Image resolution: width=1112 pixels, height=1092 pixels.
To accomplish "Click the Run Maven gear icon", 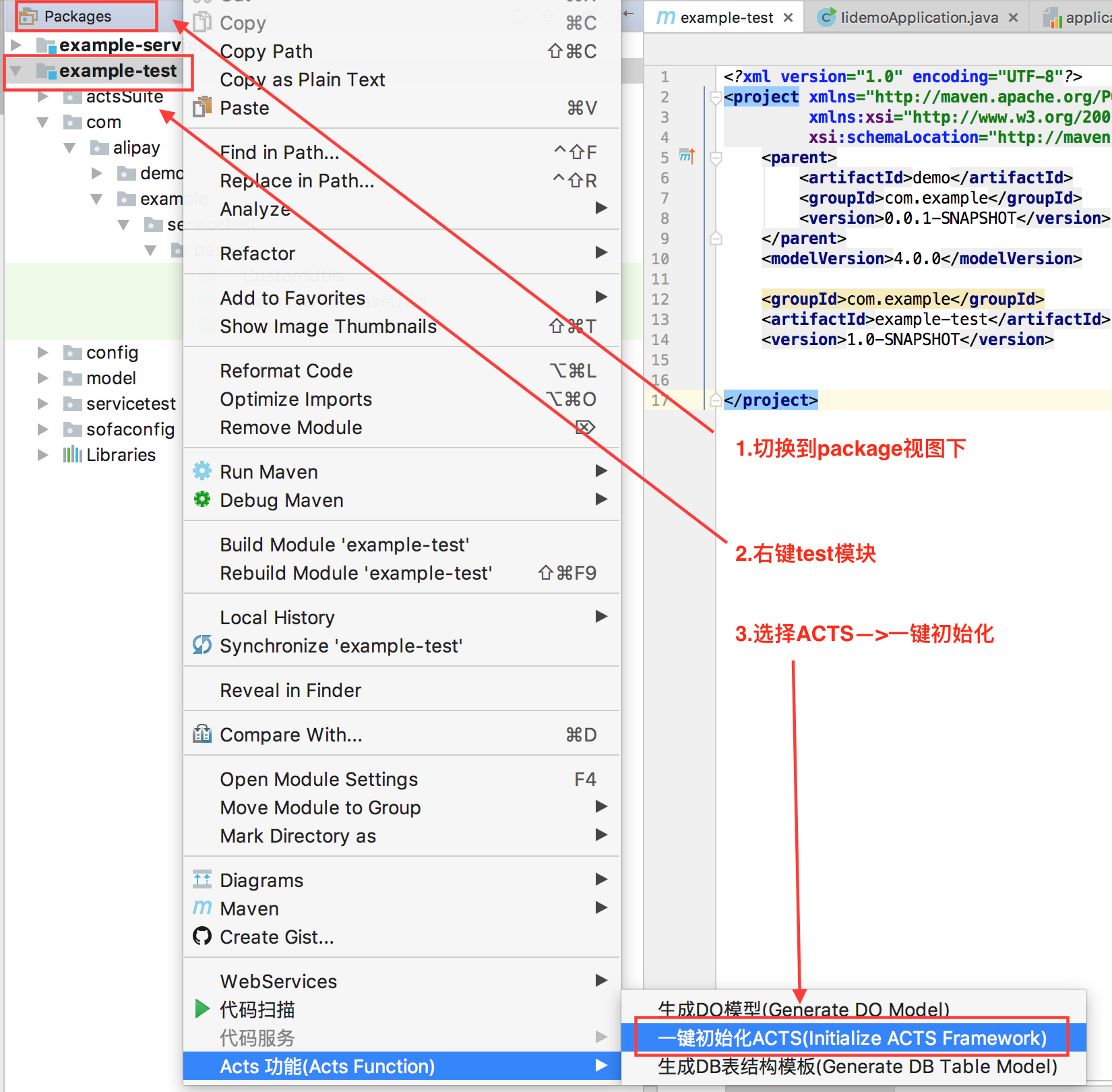I will [202, 471].
